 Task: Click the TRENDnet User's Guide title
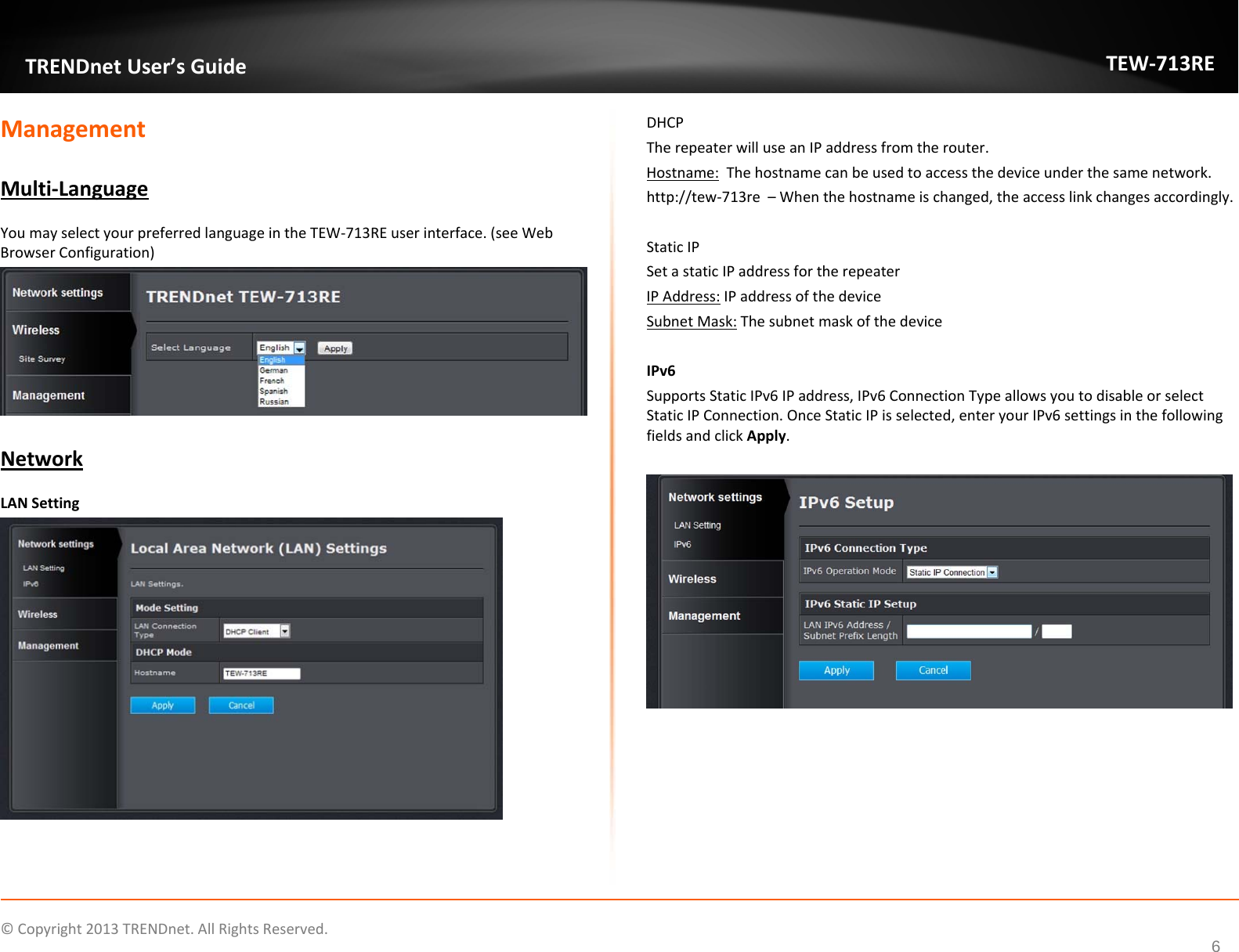(135, 67)
